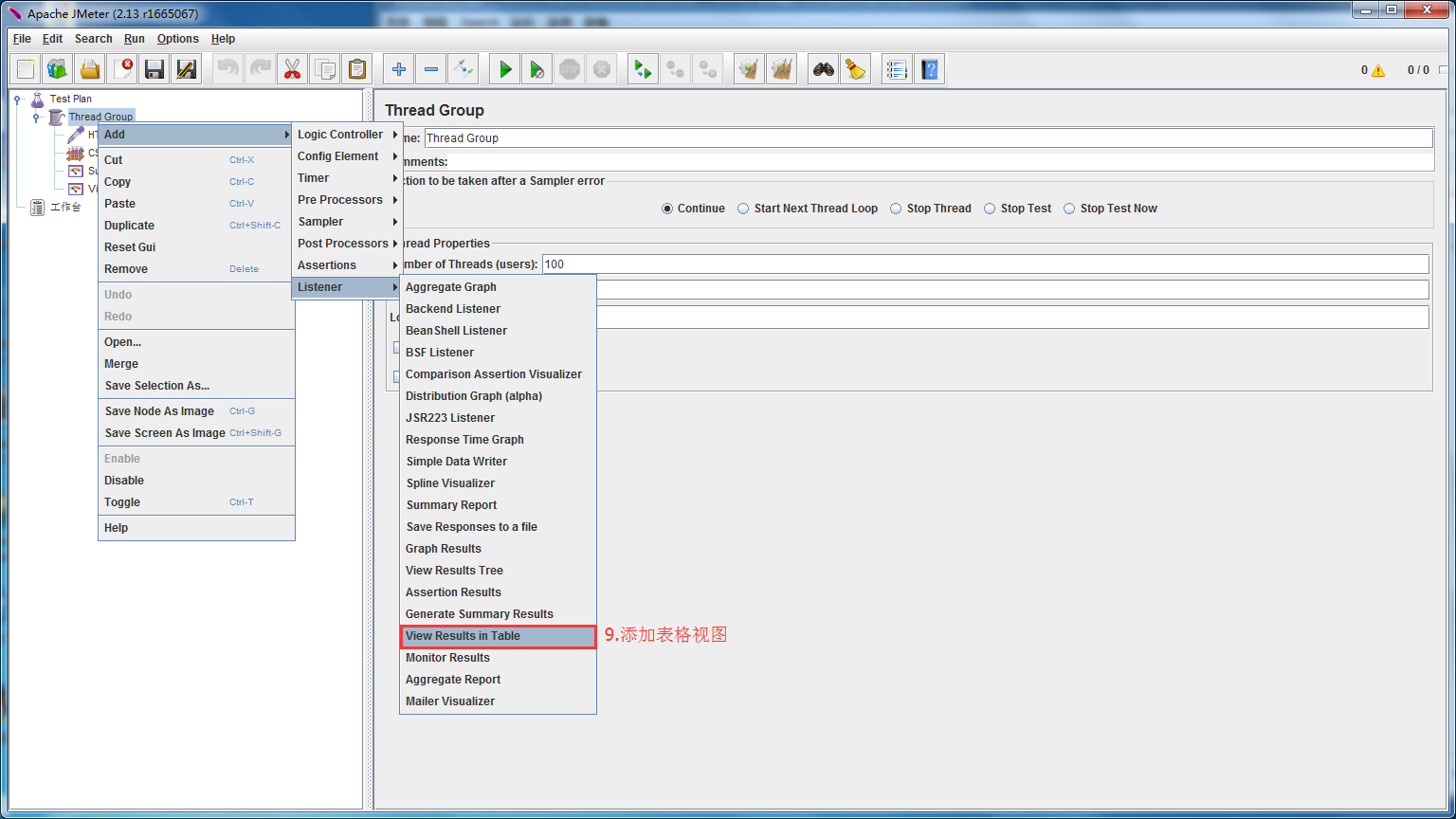The width and height of the screenshot is (1456, 819).
Task: Collapse the Test Plan tree node toggle
Action: (x=18, y=99)
